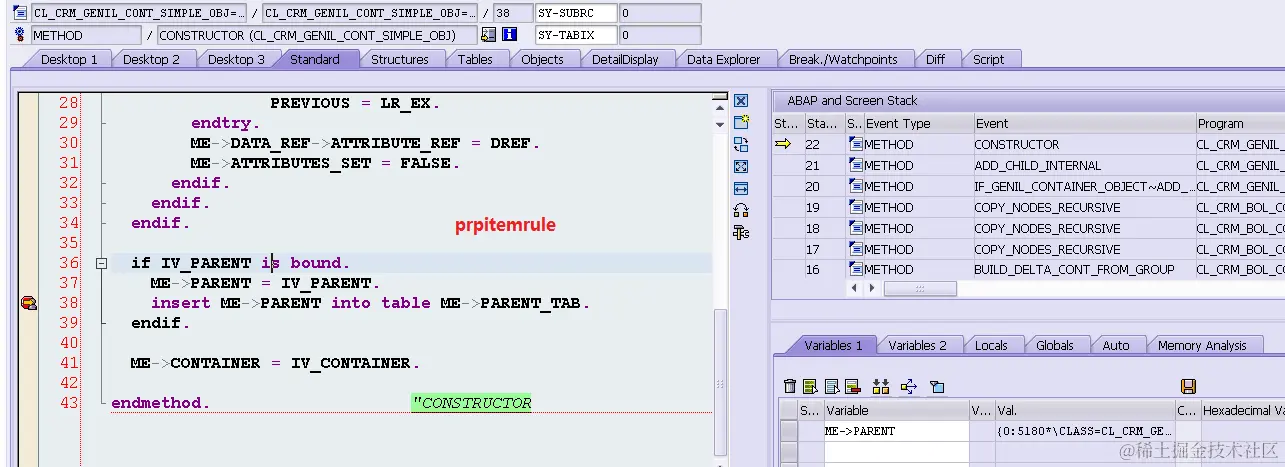Click the first green list icon after trash
Screen dimensions: 1285x467
(810, 386)
